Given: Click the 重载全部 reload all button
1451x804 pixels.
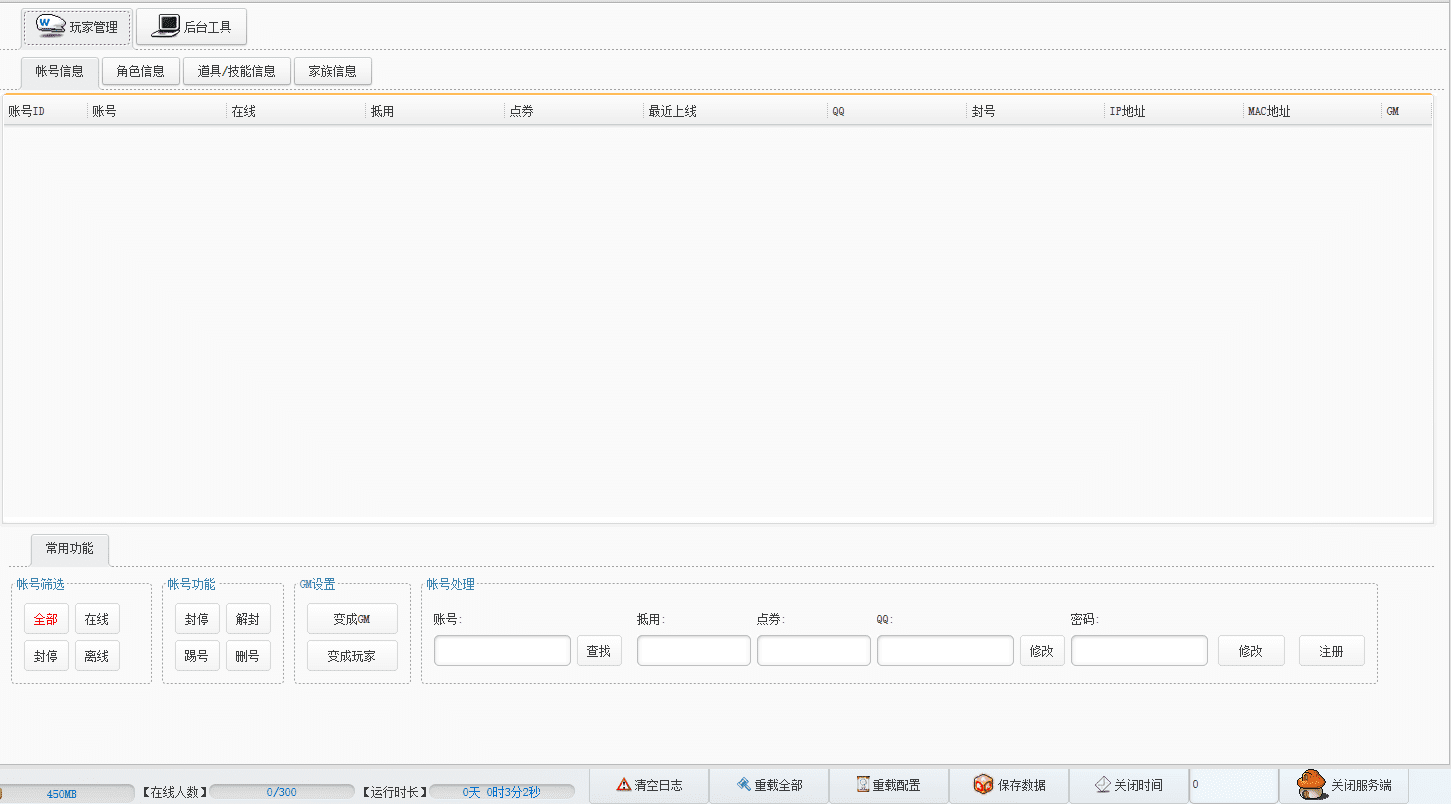Looking at the screenshot, I should pyautogui.click(x=769, y=785).
